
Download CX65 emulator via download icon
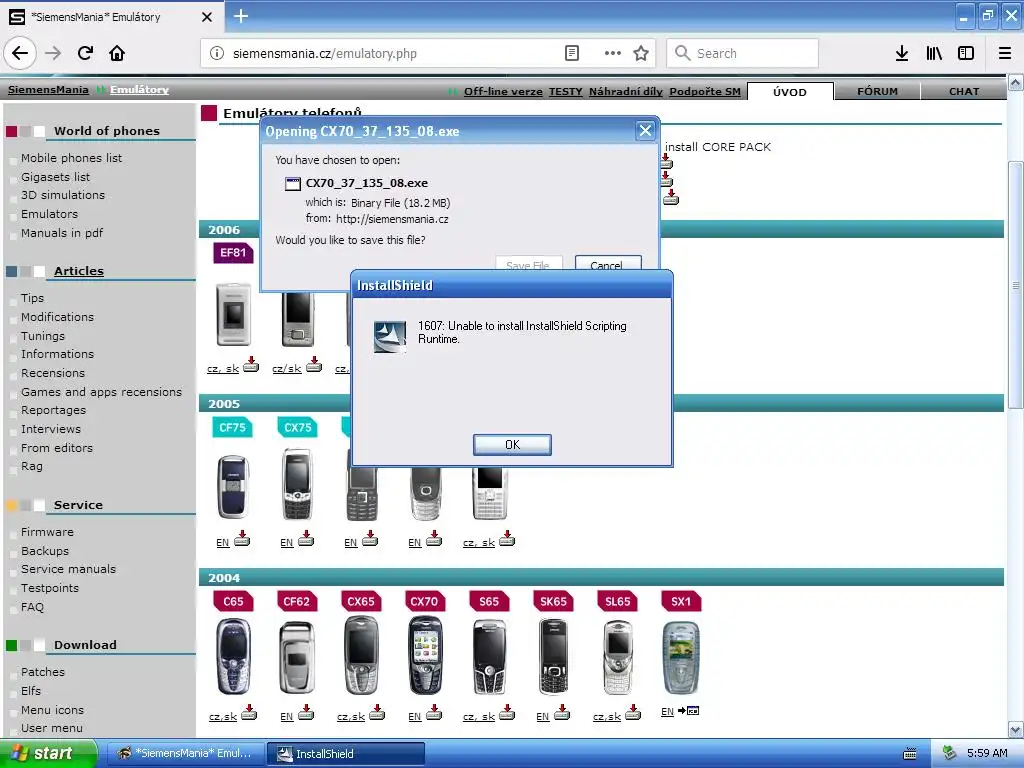point(377,713)
